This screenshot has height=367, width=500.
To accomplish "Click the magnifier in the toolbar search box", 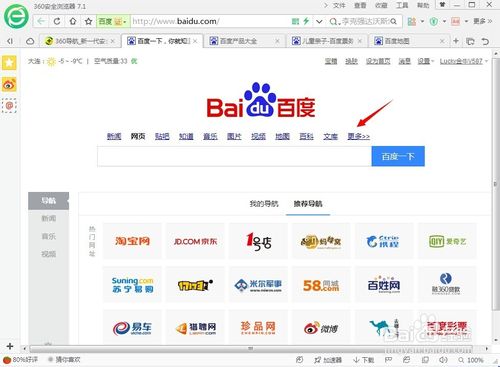I will pos(394,22).
